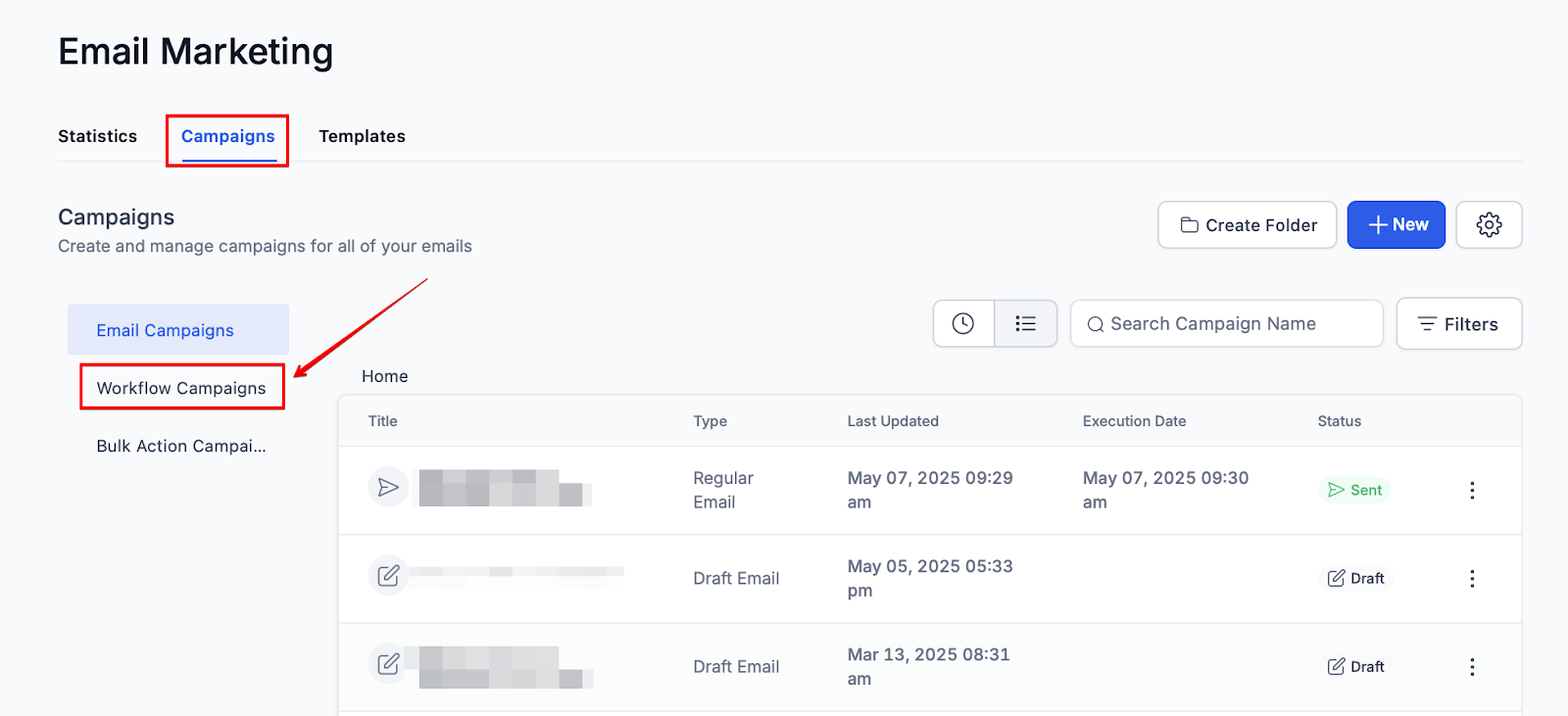The height and width of the screenshot is (716, 1568).
Task: Click the Regular Email type cell
Action: 723,490
